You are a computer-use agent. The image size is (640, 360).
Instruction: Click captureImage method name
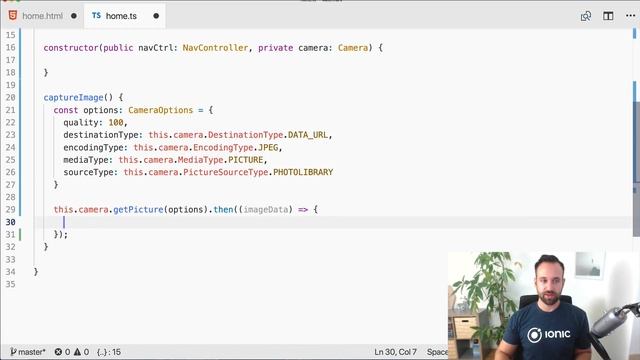click(x=73, y=98)
